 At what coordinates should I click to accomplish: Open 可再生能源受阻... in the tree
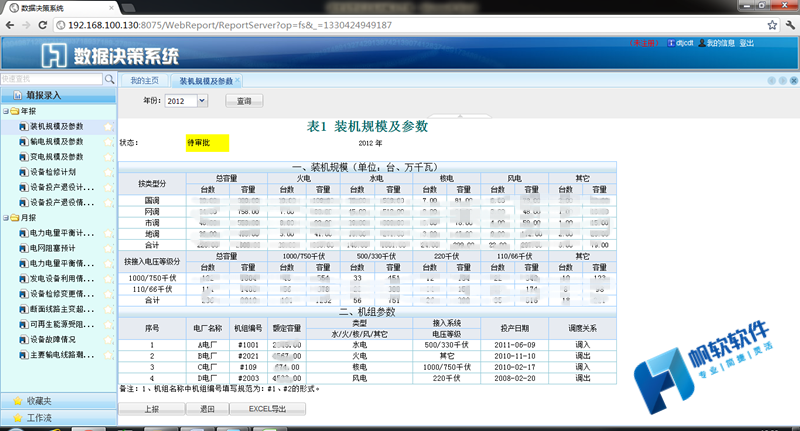click(x=62, y=324)
